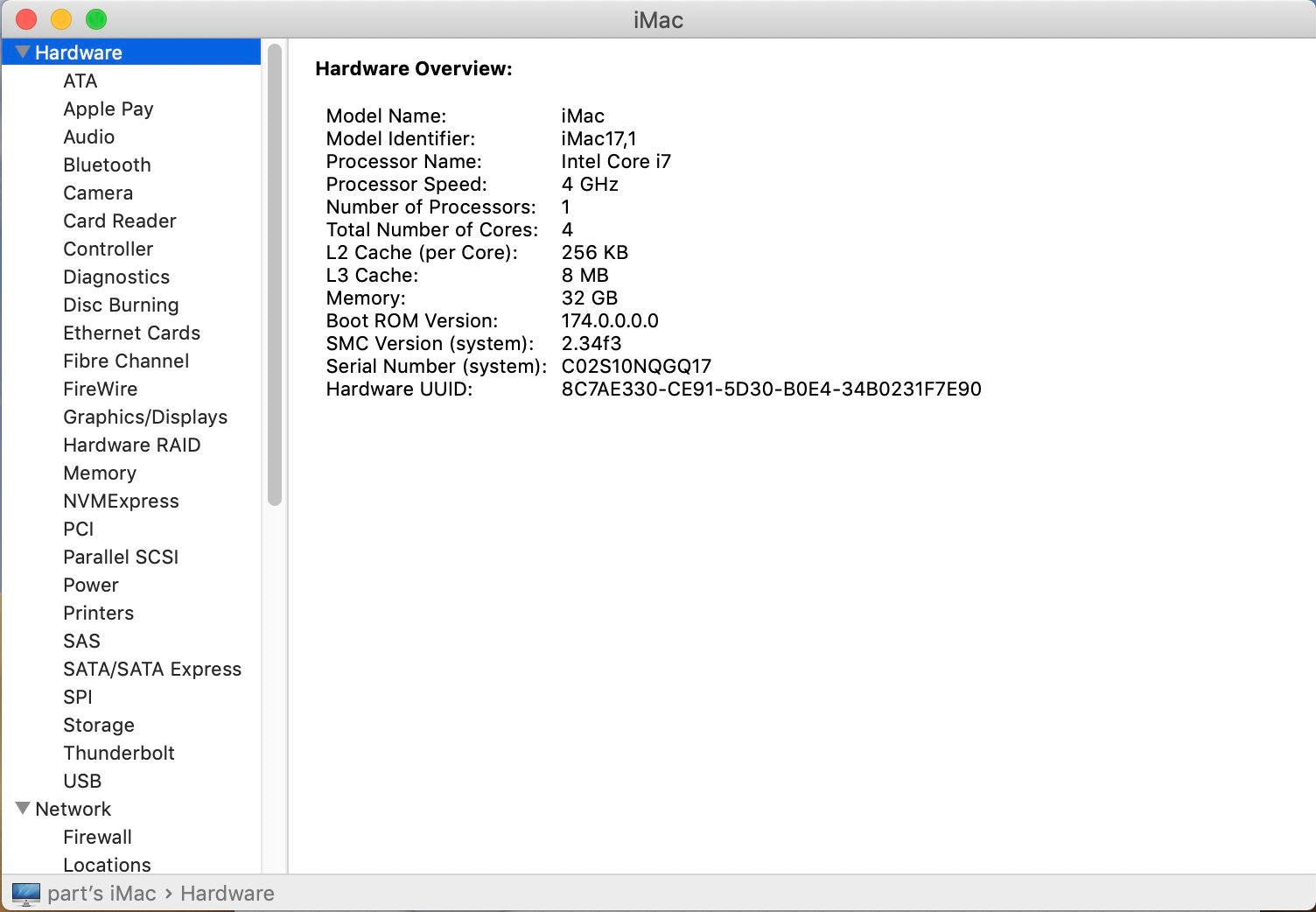
Task: Zoom window using the green button
Action: point(96,19)
